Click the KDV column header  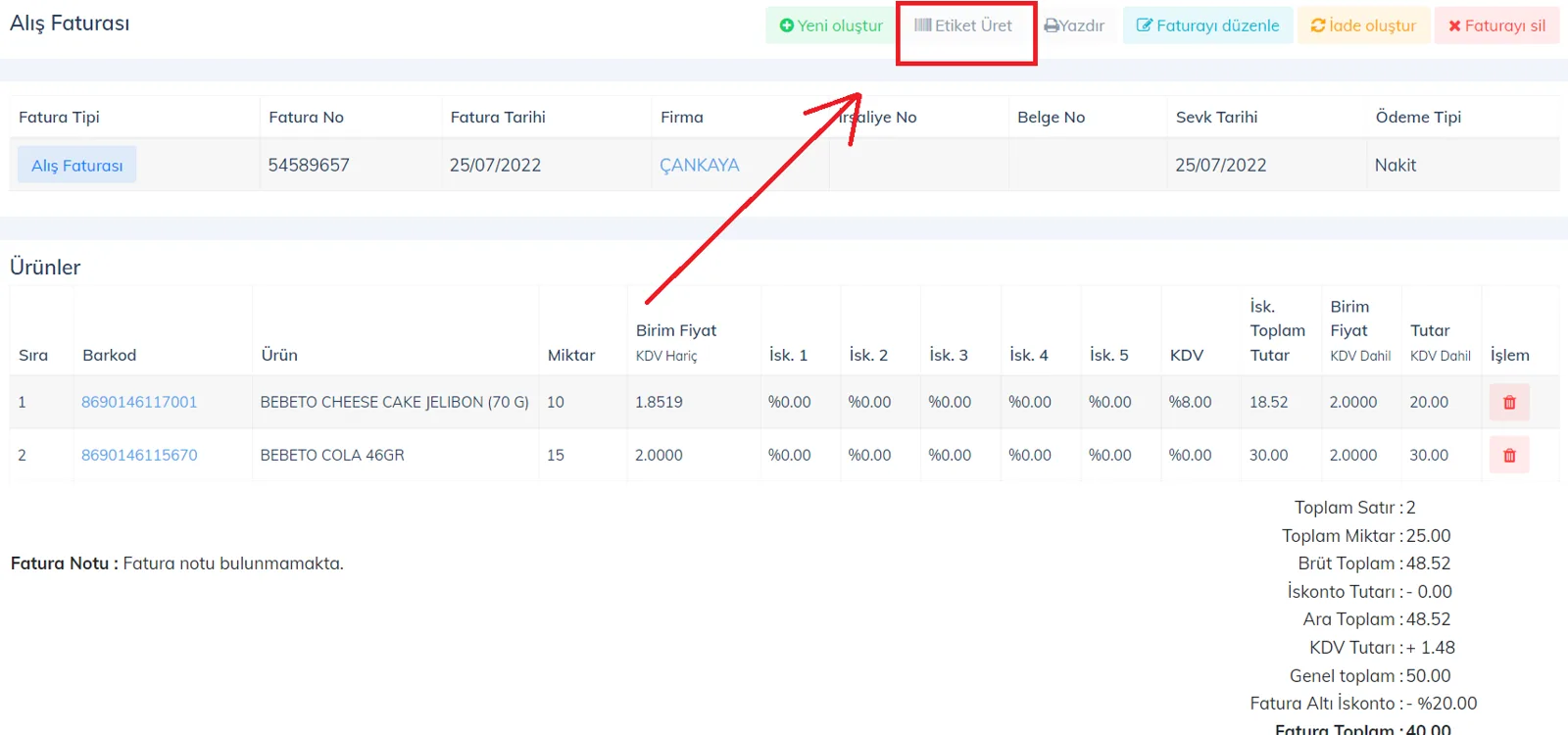tap(1187, 355)
